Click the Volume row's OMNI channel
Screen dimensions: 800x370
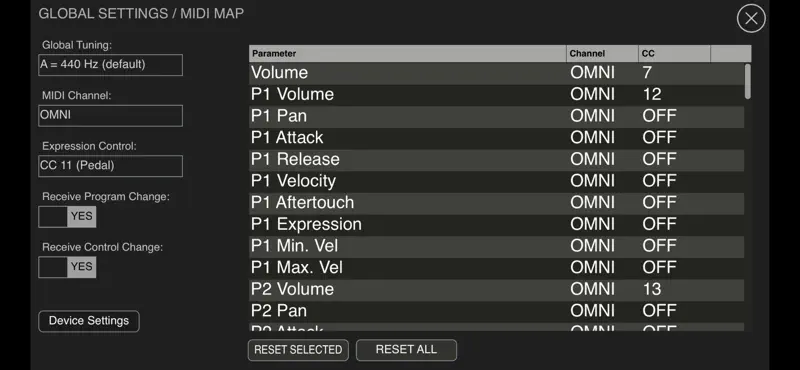click(592, 73)
